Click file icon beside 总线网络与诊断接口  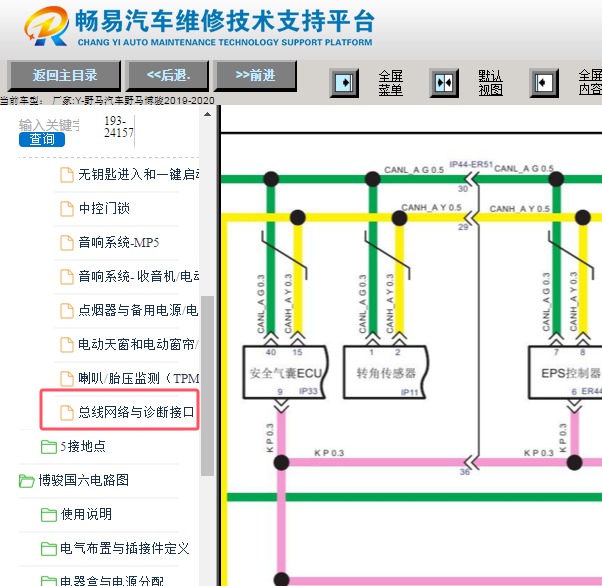pos(67,412)
